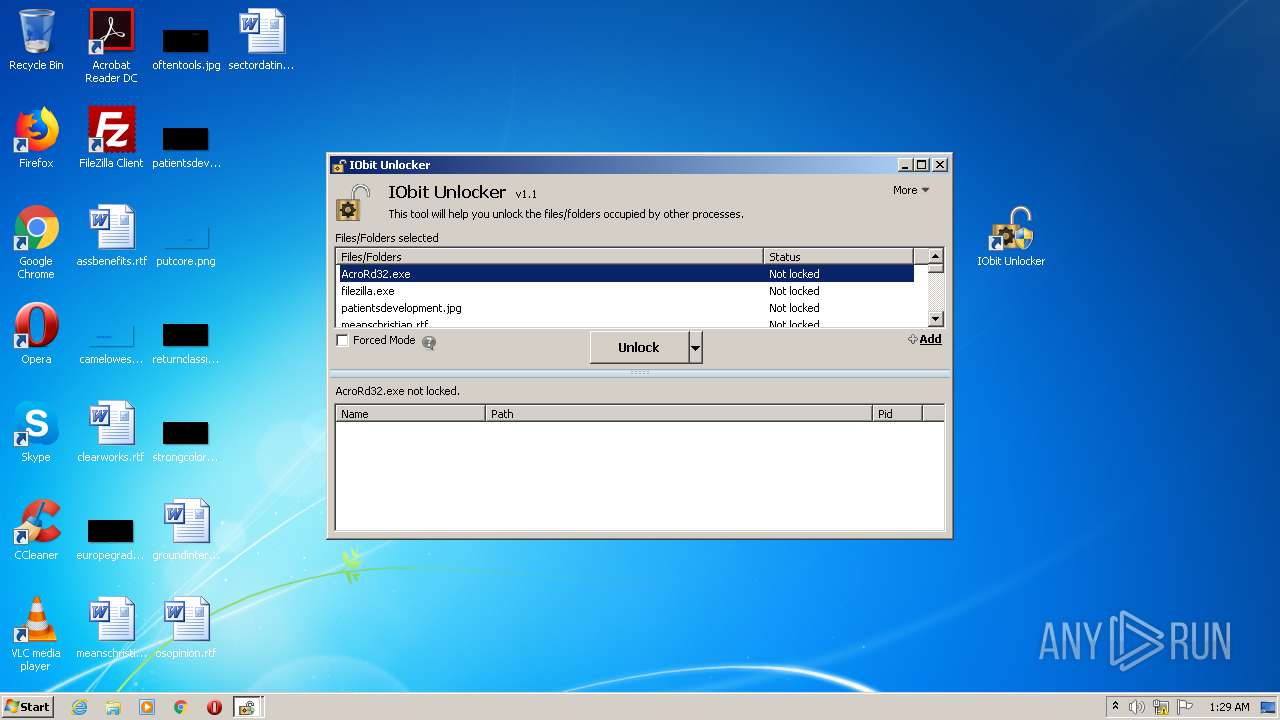Select clearworks.rtf document icon
Viewport: 1280px width, 720px height.
pos(111,432)
